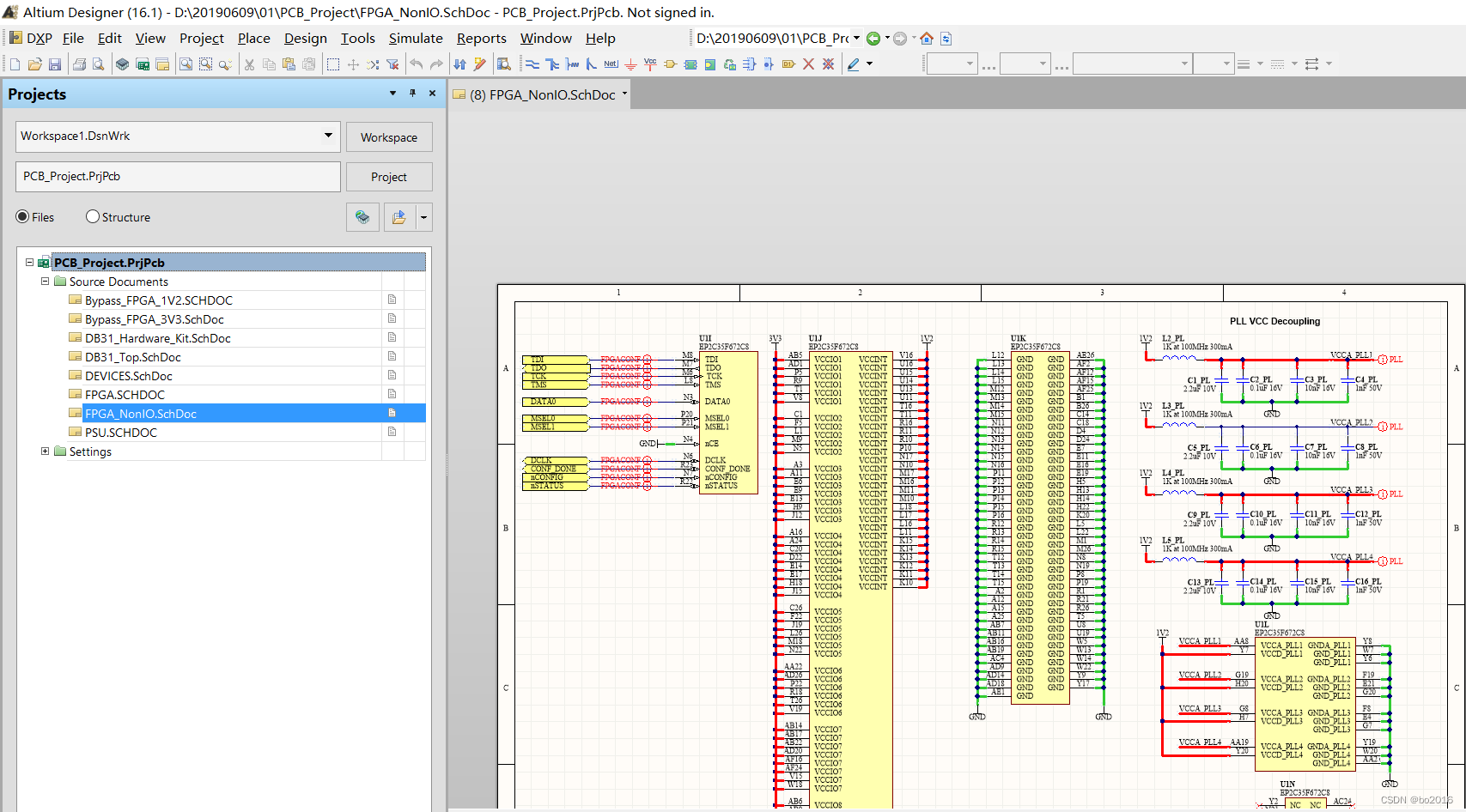Image resolution: width=1466 pixels, height=812 pixels.
Task: Collapse the PCB_Project.PrjPcb tree node
Action: [29, 263]
